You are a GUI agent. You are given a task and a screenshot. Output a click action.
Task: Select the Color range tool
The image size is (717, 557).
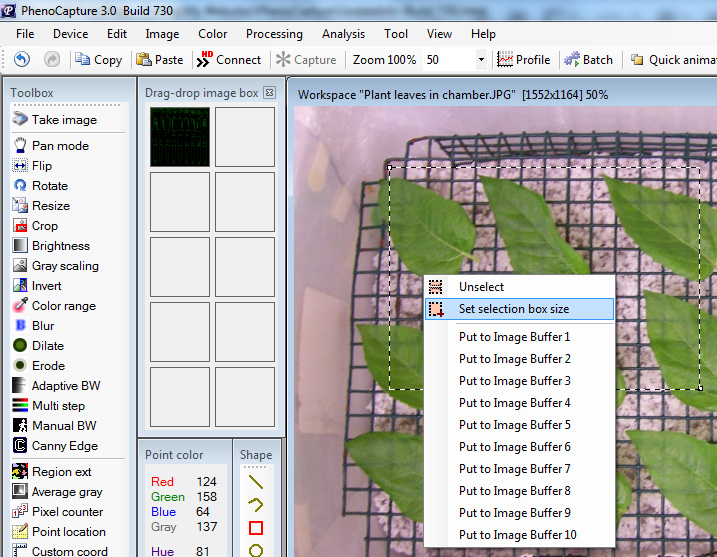(x=64, y=306)
